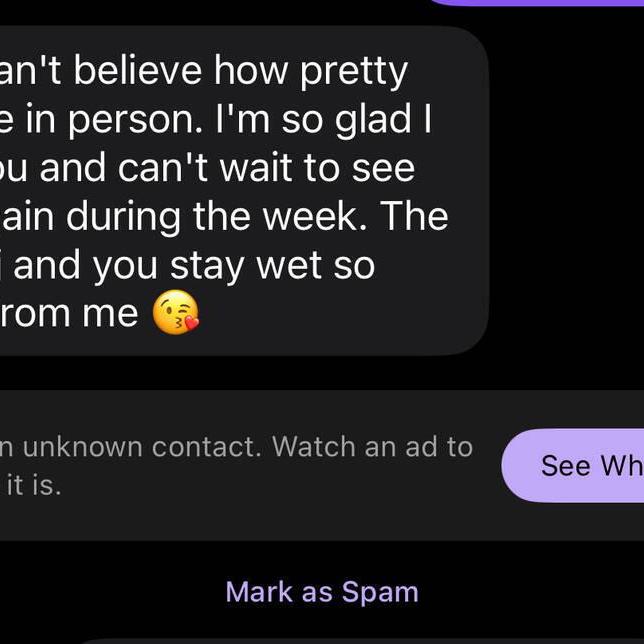Viewport: 644px width, 644px height.
Task: Click the word 'pretty' in the message
Action: point(353,73)
